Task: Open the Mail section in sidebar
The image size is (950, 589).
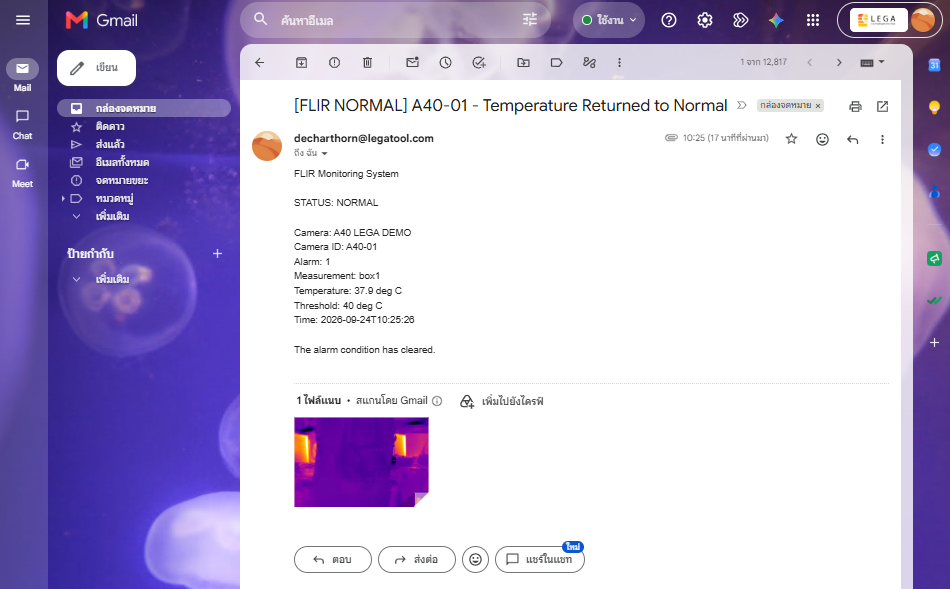Action: pos(22,76)
